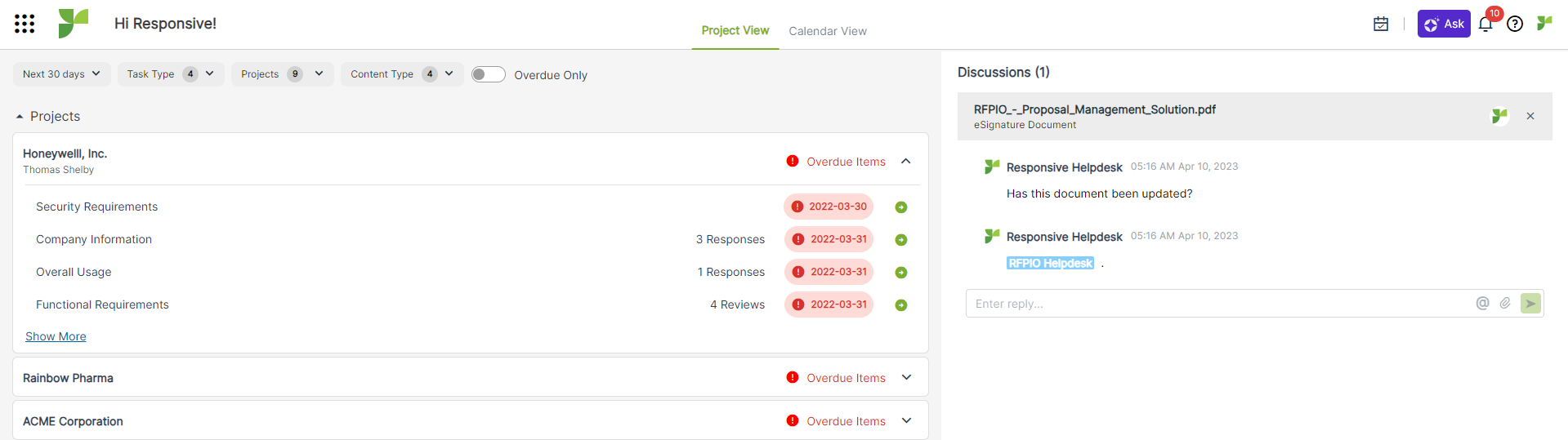Click the Rainbow Pharma project name

[68, 378]
